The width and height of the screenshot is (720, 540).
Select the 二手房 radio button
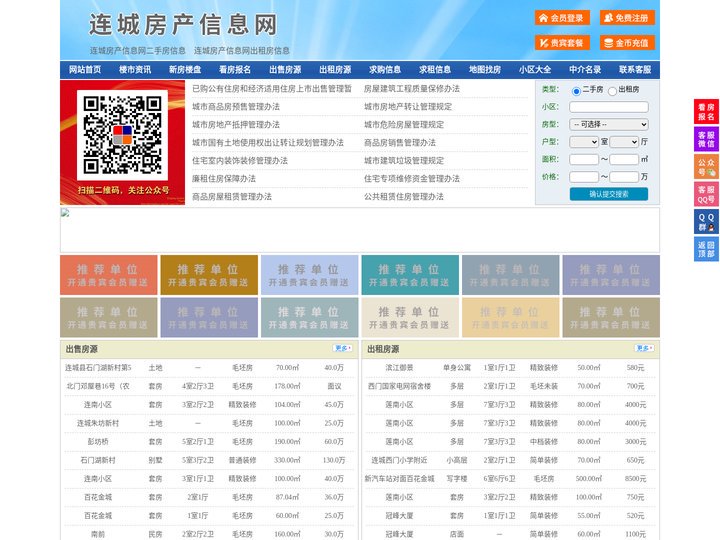point(576,91)
